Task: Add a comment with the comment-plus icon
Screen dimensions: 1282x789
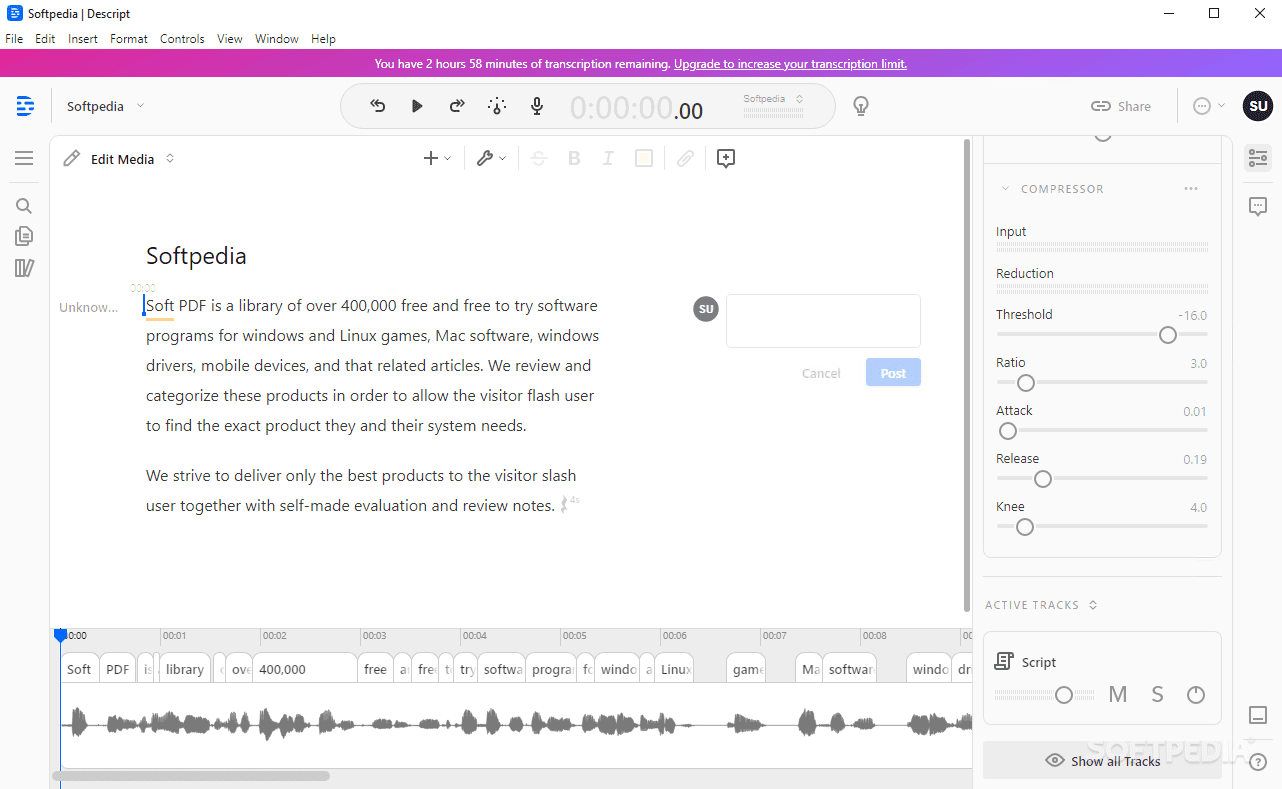Action: click(x=726, y=158)
